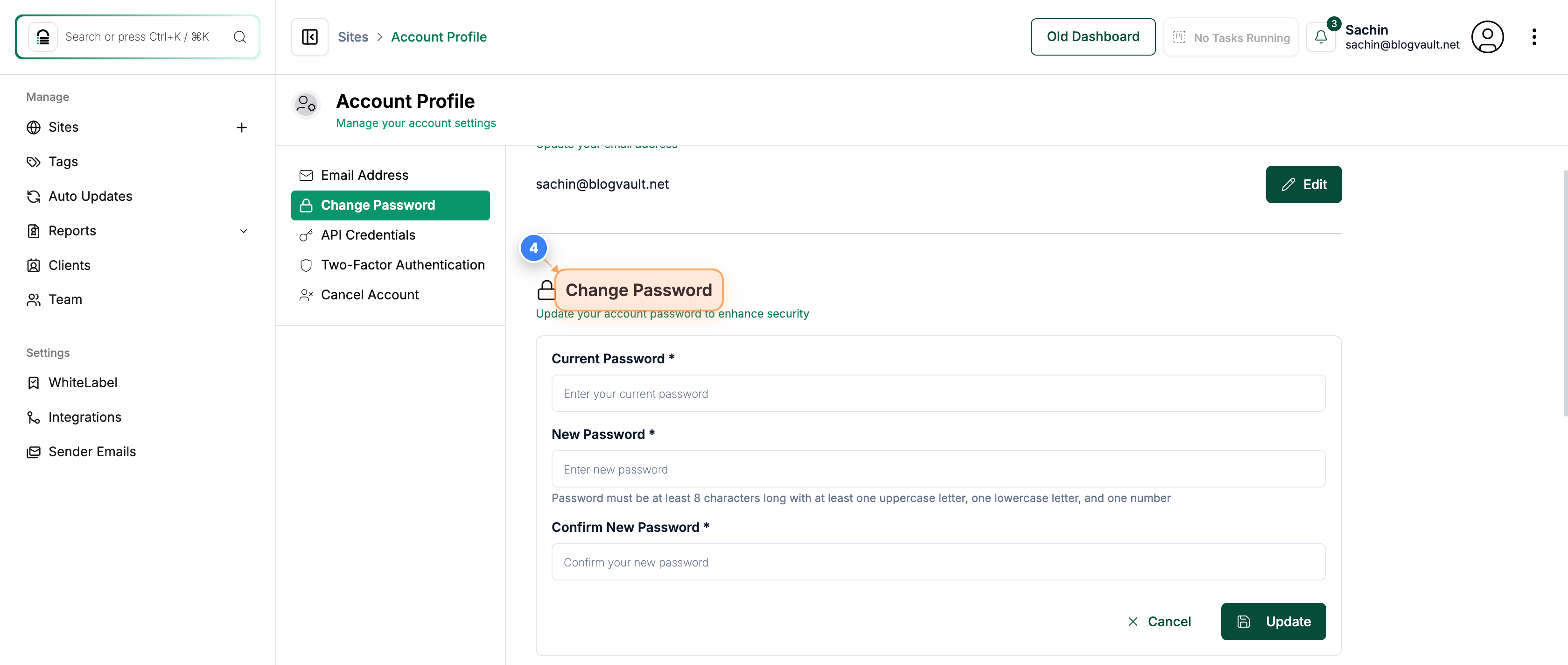Open Auto Updates from the sidebar
The image size is (1568, 665).
91,196
